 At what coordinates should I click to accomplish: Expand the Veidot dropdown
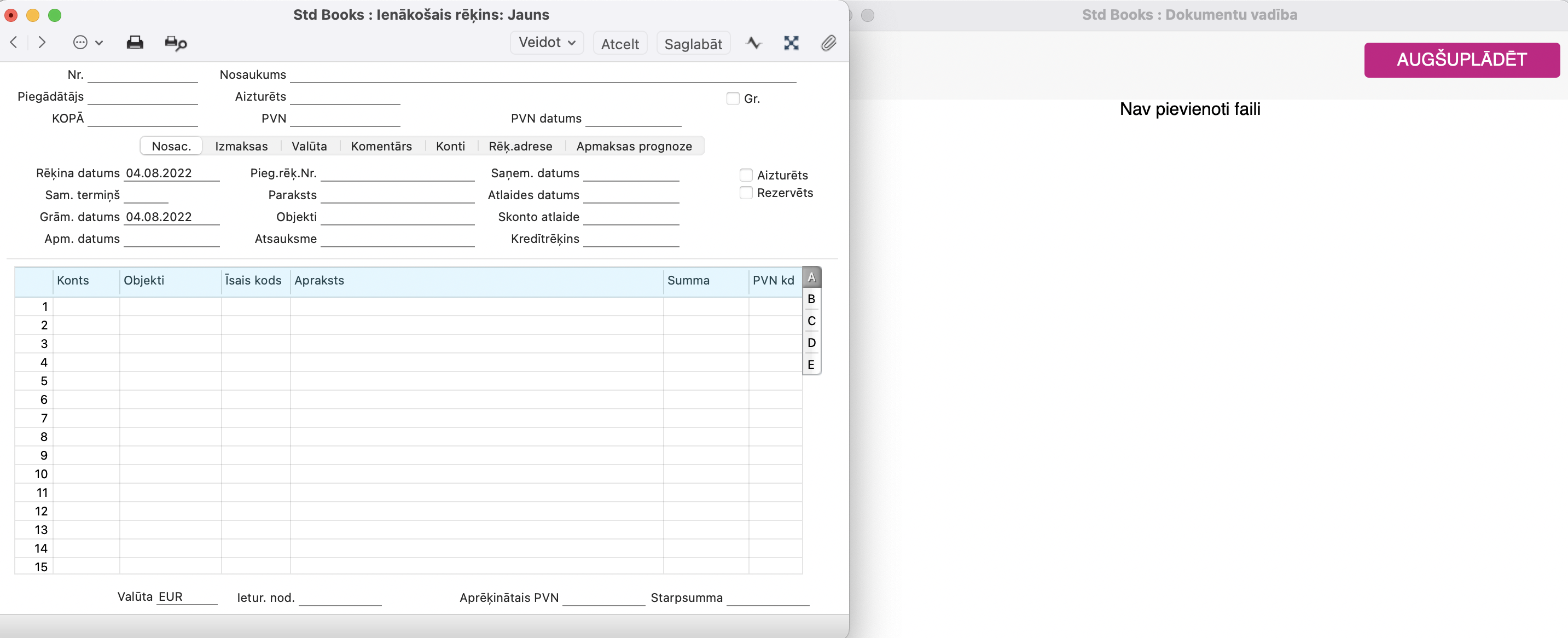(546, 43)
